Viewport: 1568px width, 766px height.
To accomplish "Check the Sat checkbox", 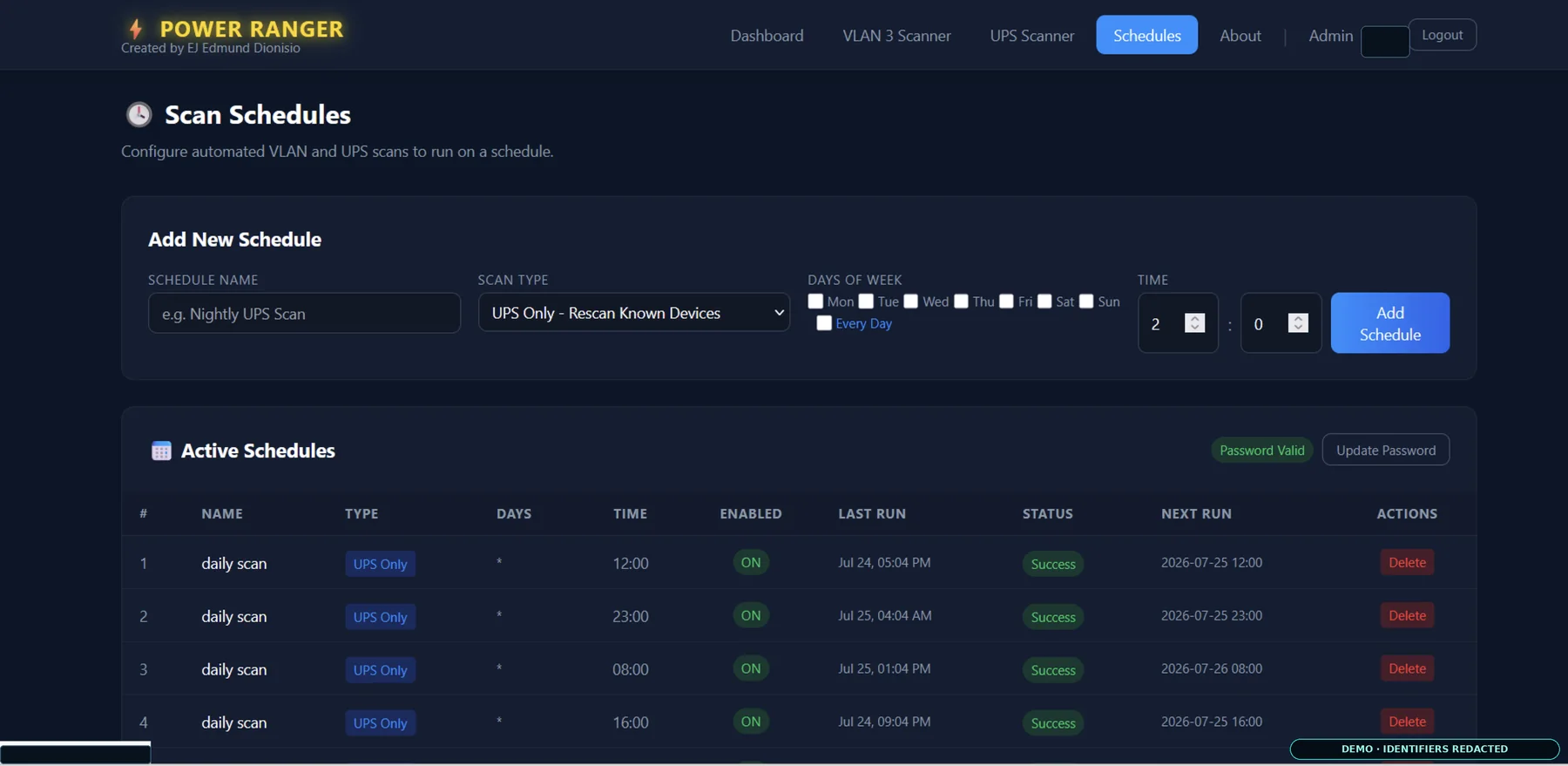I will click(x=1044, y=301).
